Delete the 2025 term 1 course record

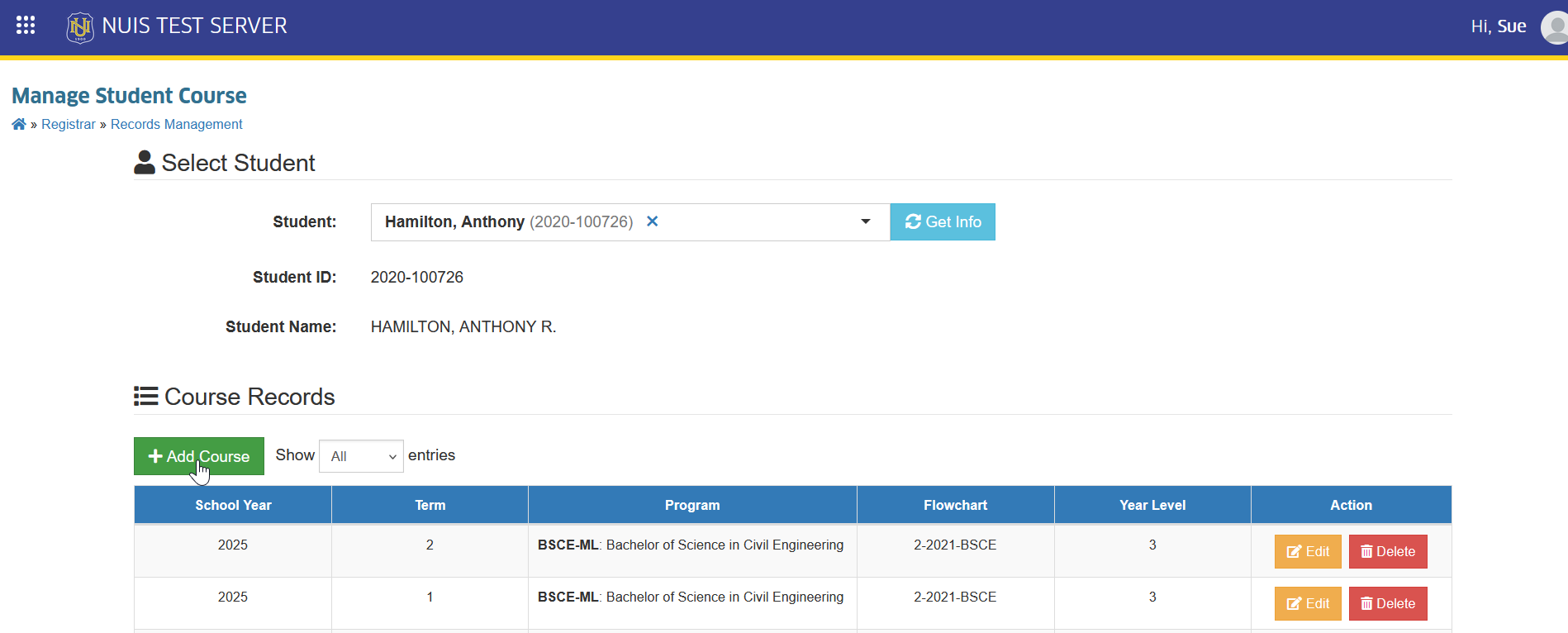click(1388, 604)
